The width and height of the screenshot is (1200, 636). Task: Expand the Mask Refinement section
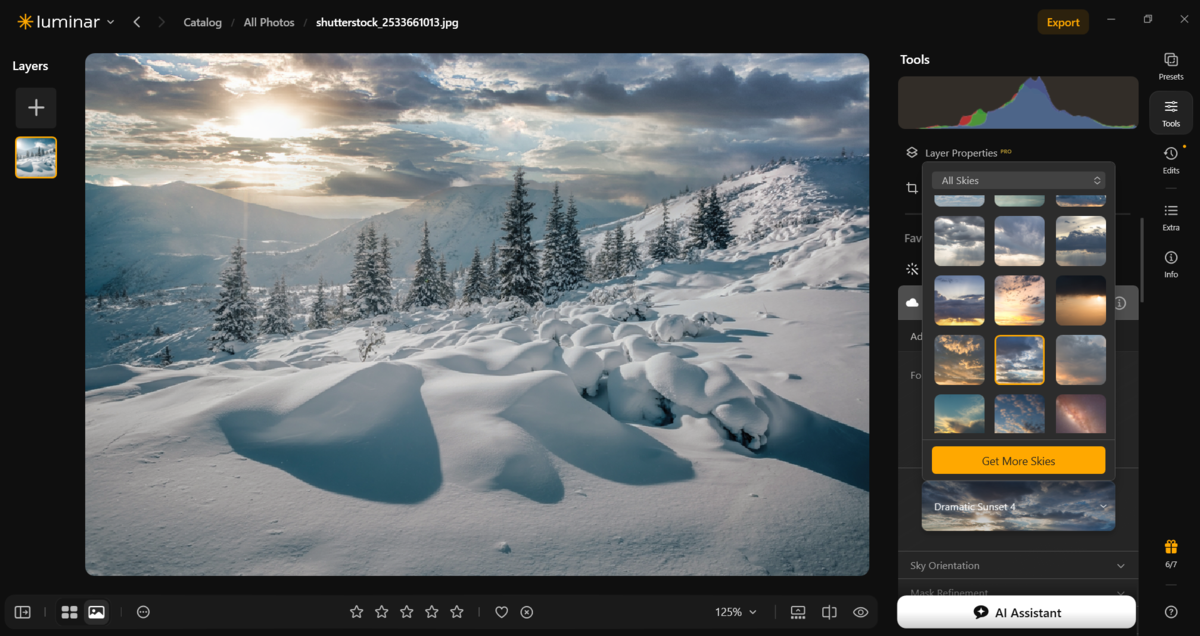click(1018, 591)
